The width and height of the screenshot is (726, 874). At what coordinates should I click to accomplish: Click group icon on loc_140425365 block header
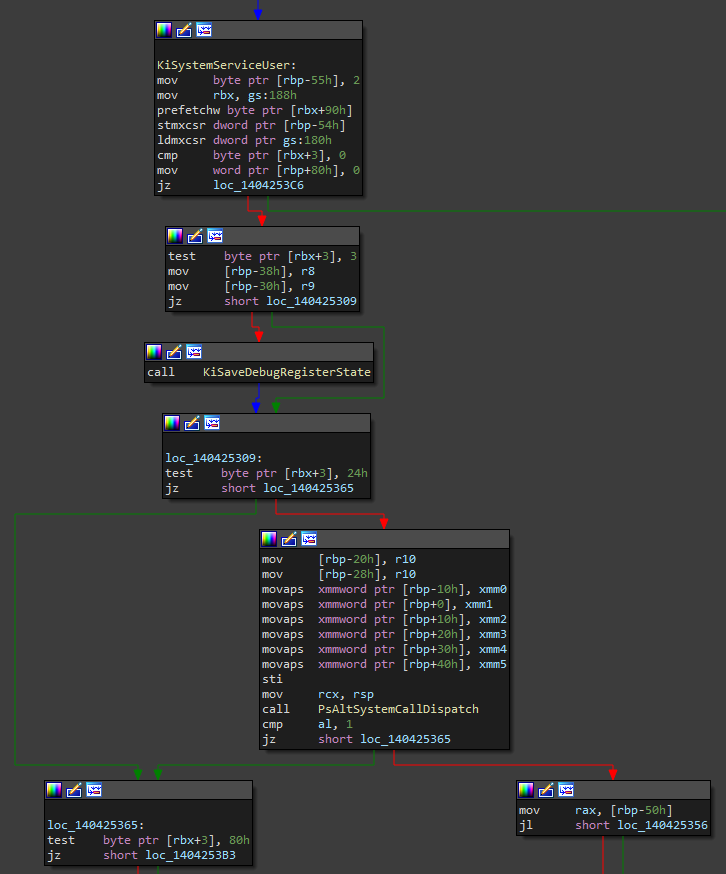click(x=94, y=790)
